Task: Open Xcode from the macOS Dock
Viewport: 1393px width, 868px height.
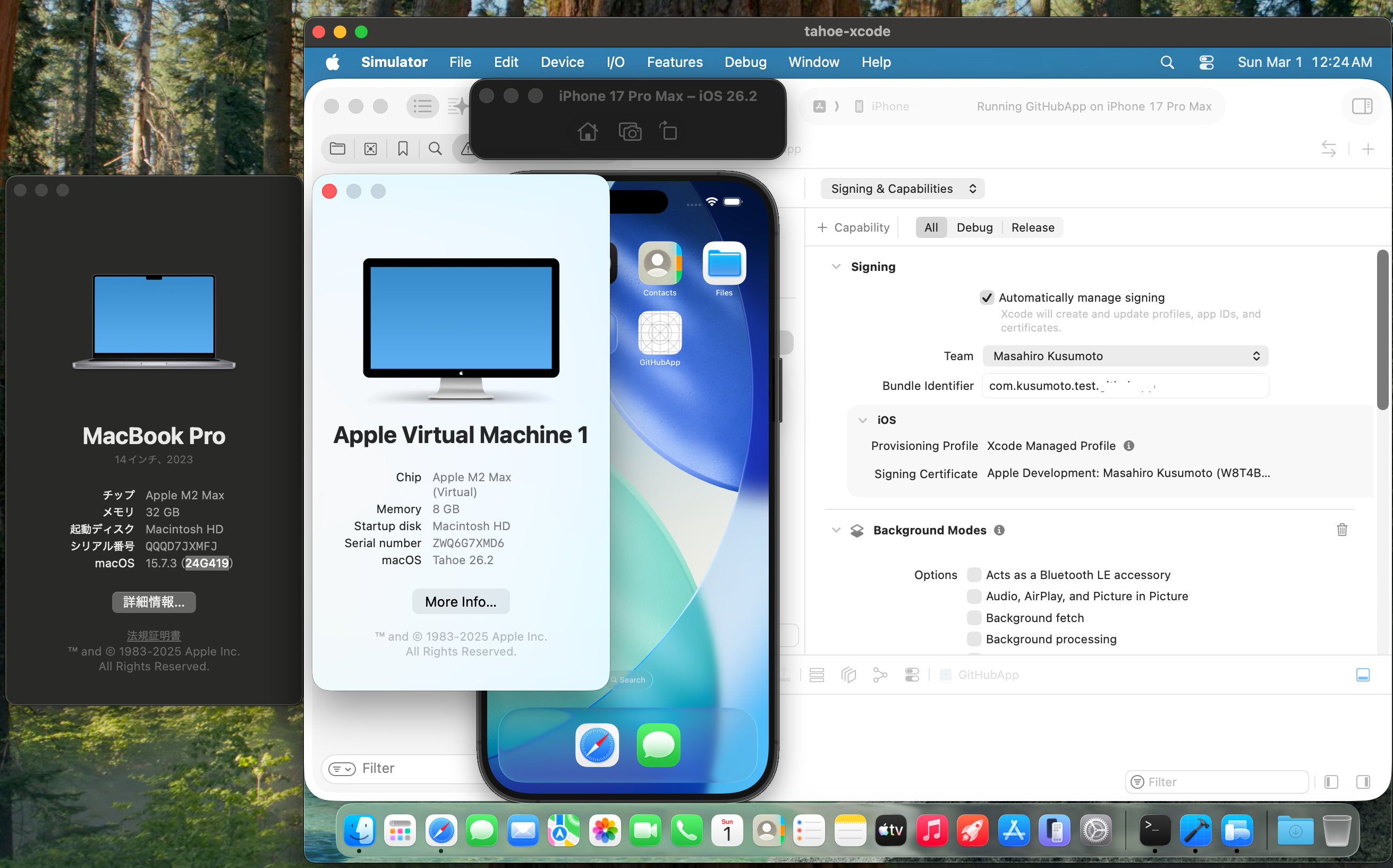Action: pyautogui.click(x=1195, y=830)
